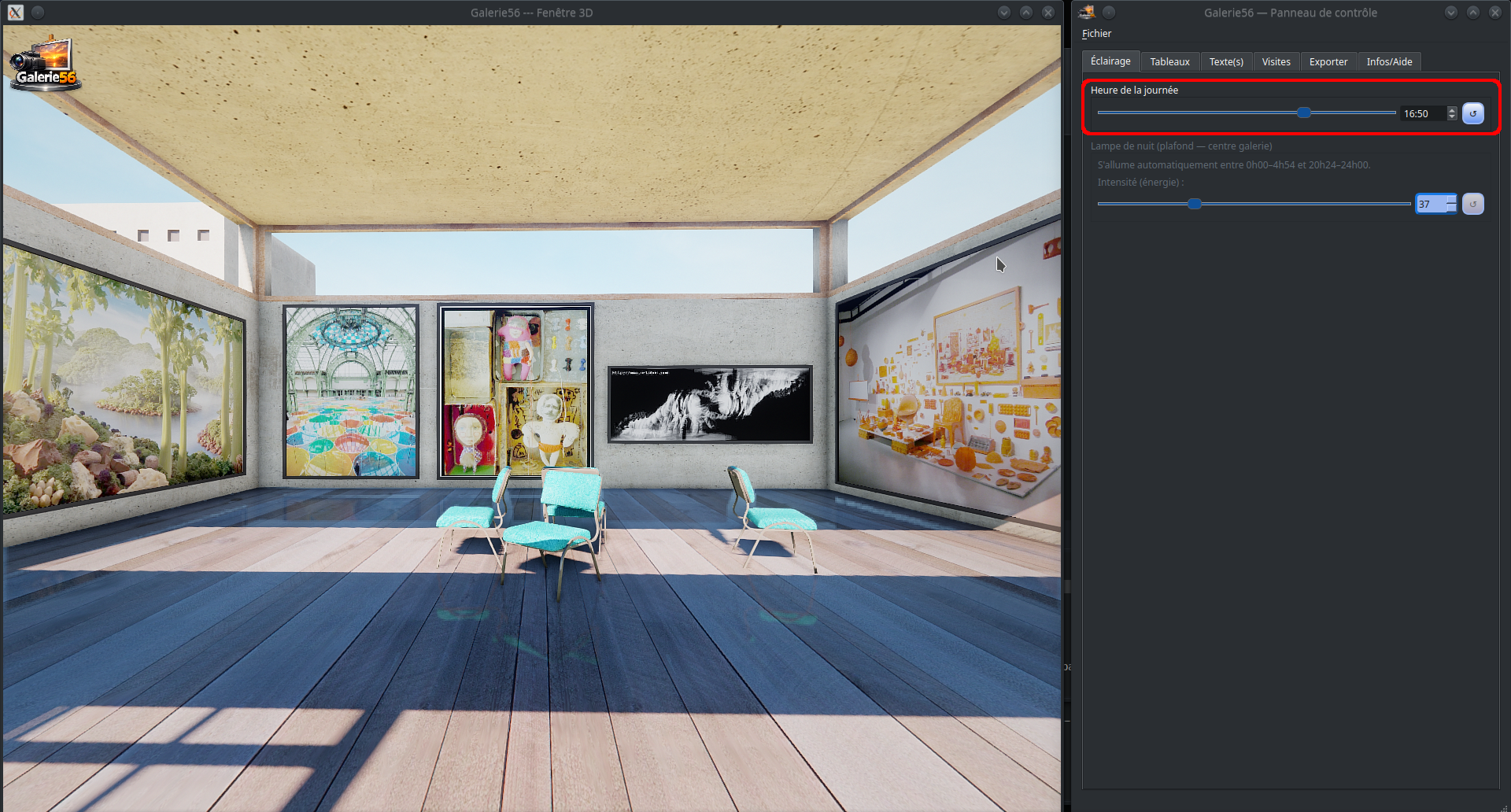Select the glass dome painting with colorful circles
Screen dimensions: 1511x812
click(x=351, y=392)
